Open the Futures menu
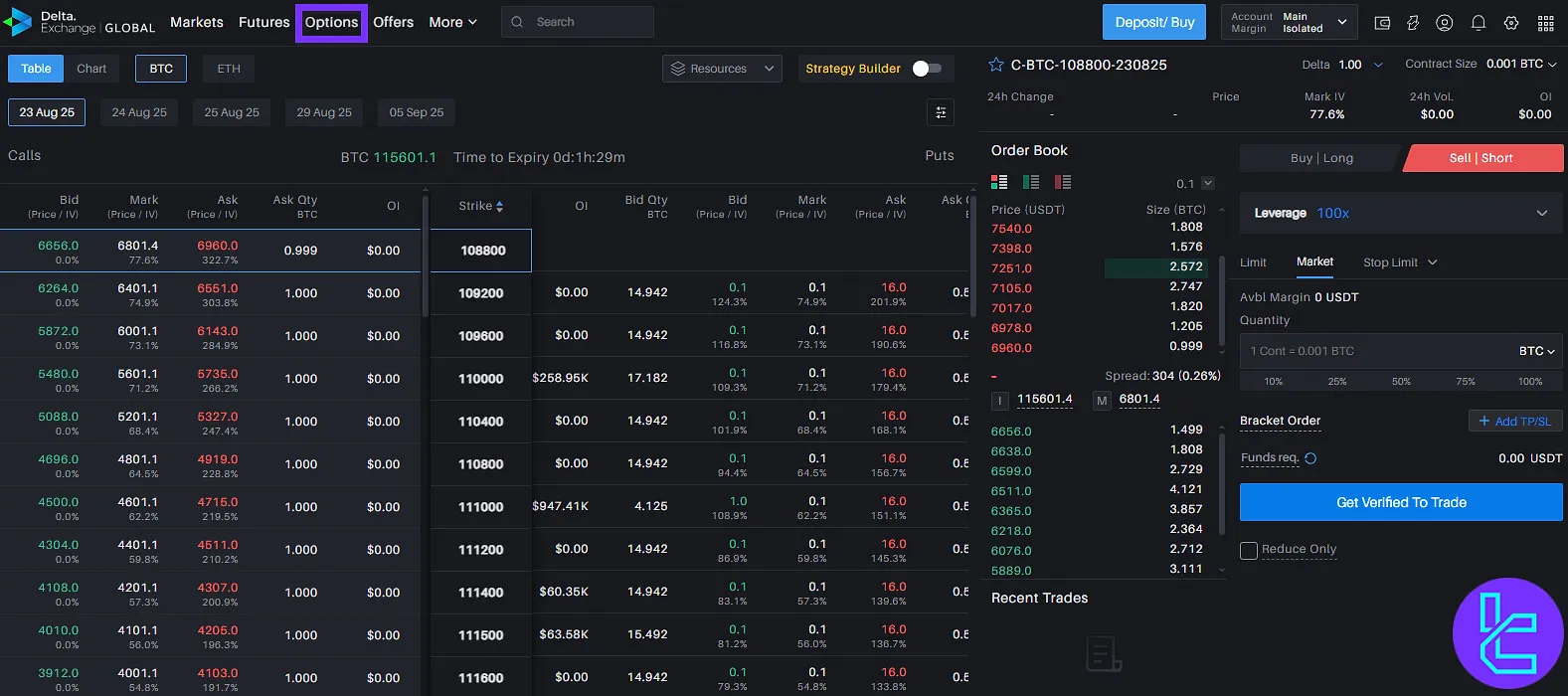The width and height of the screenshot is (1568, 696). (x=264, y=22)
